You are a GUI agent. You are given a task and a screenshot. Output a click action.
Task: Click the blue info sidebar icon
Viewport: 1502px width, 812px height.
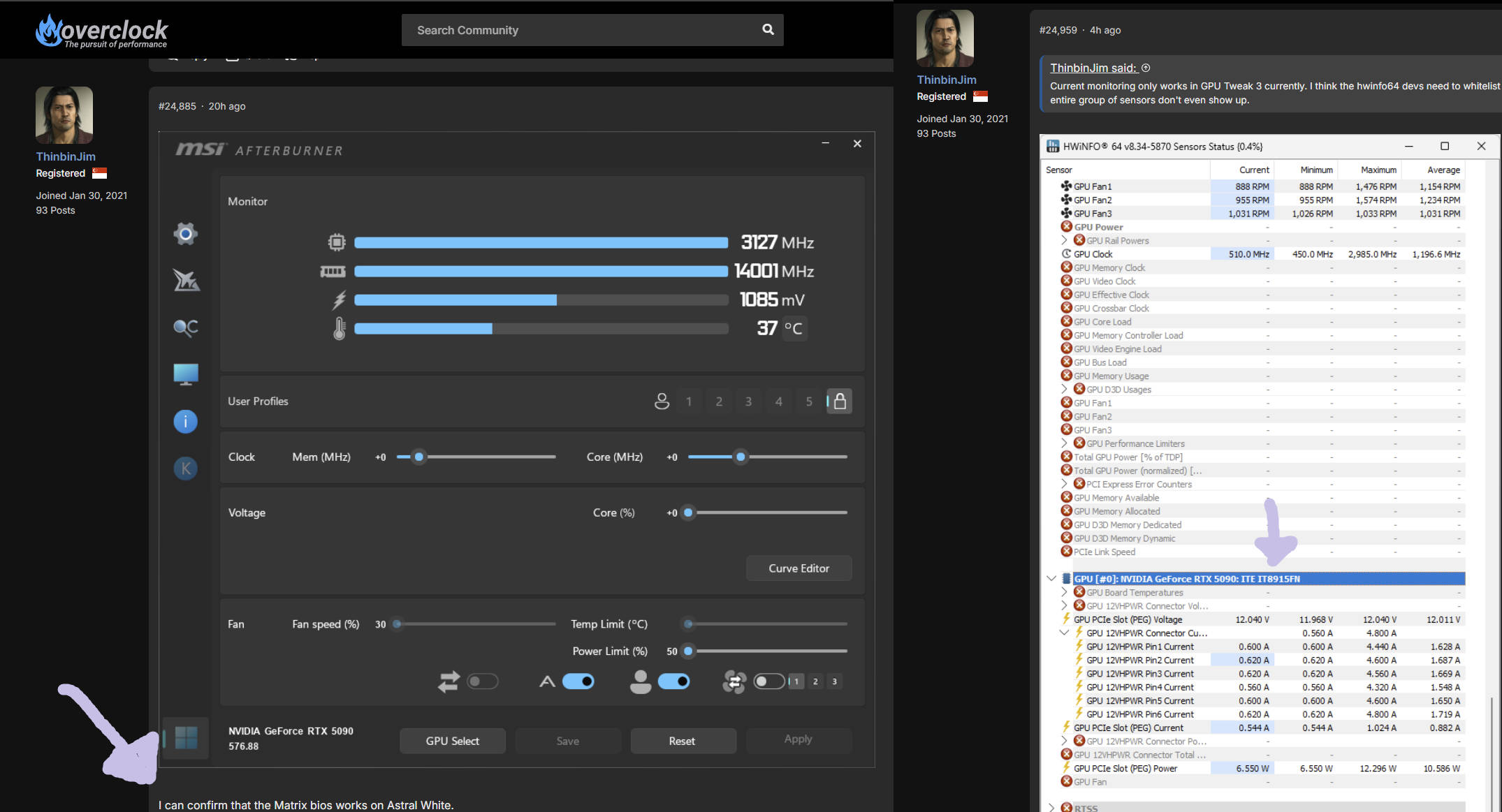click(185, 421)
